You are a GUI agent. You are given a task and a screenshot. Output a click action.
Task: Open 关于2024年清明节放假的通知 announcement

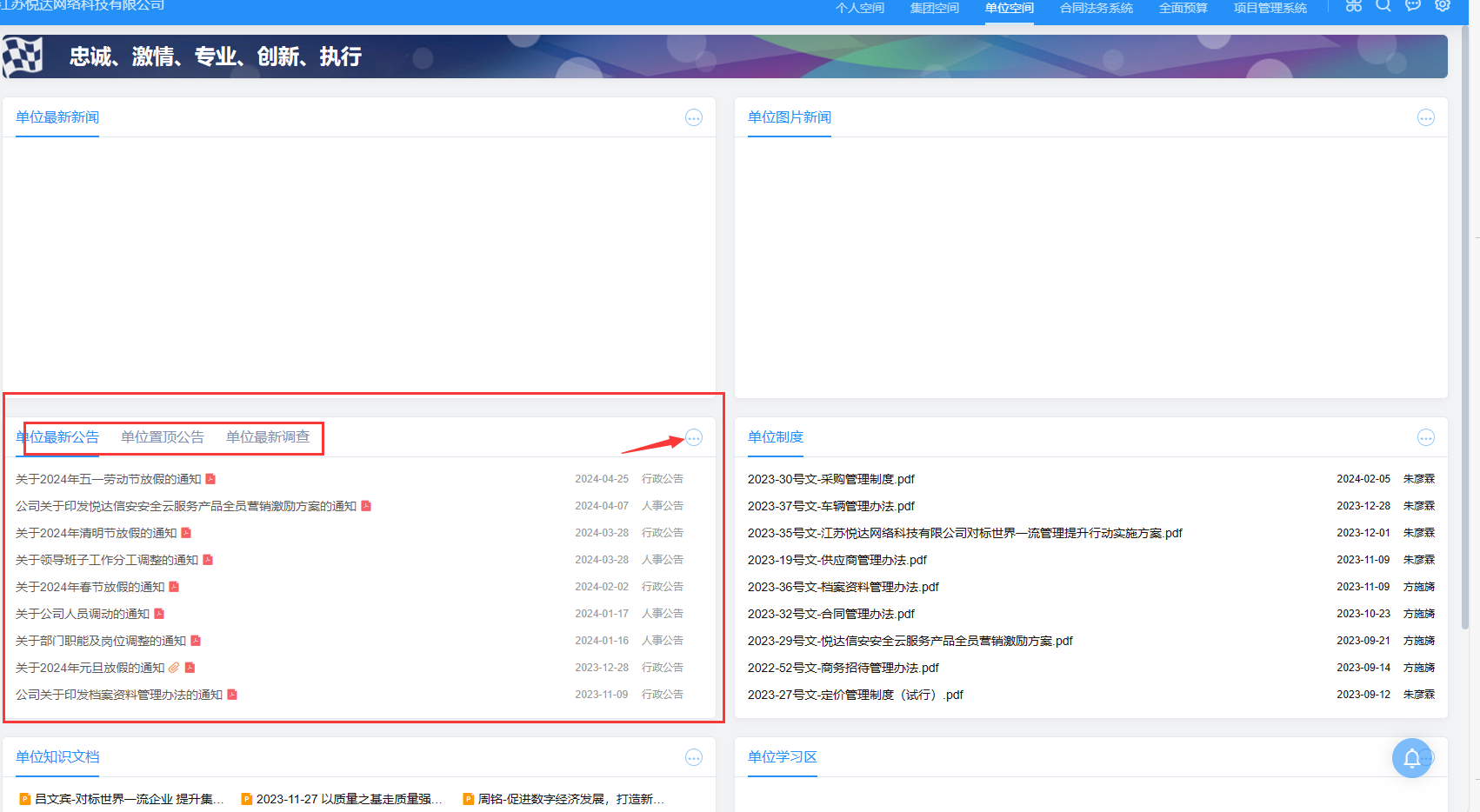click(96, 533)
